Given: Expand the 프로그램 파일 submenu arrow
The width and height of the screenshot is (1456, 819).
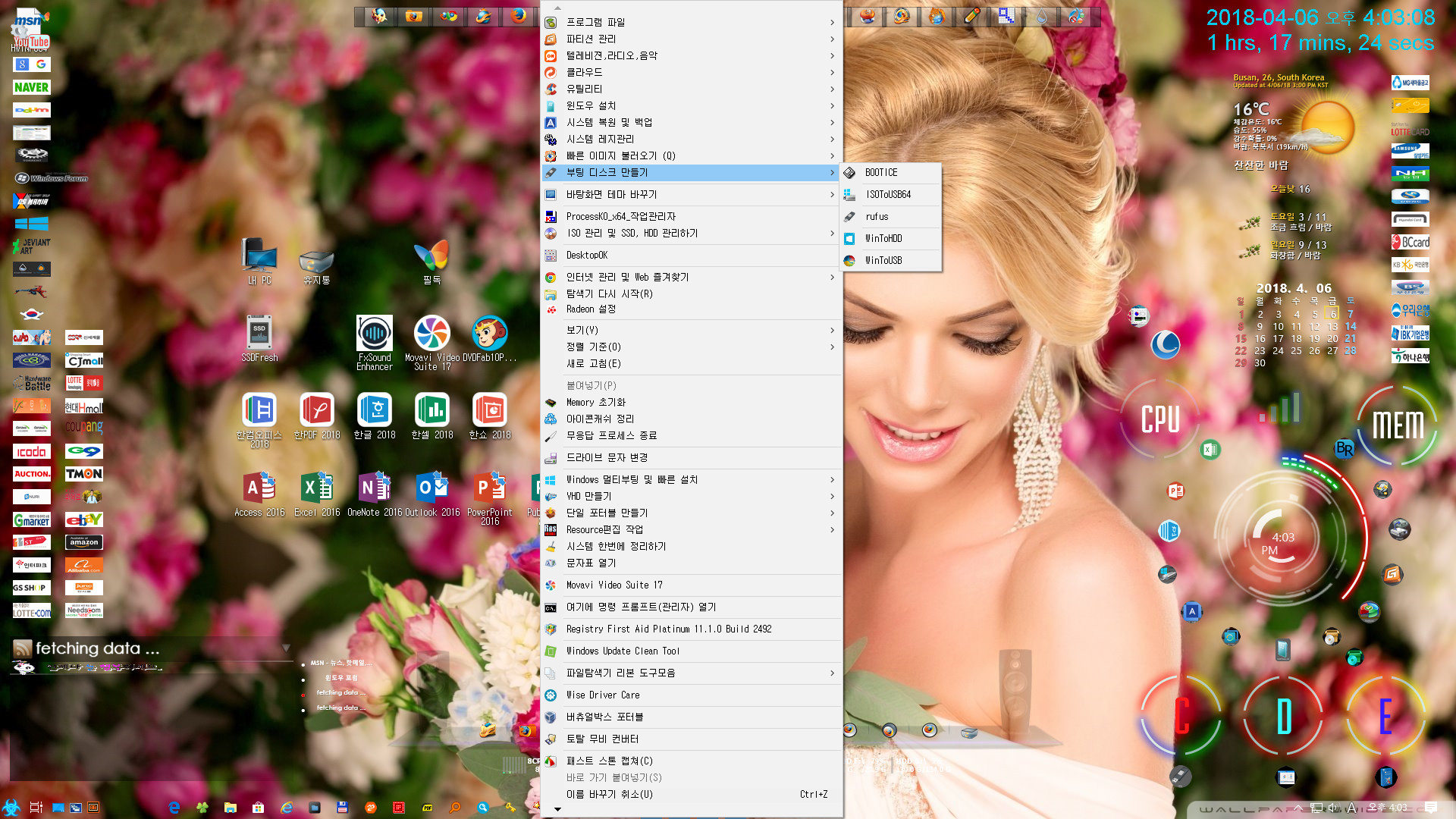Looking at the screenshot, I should [x=832, y=23].
